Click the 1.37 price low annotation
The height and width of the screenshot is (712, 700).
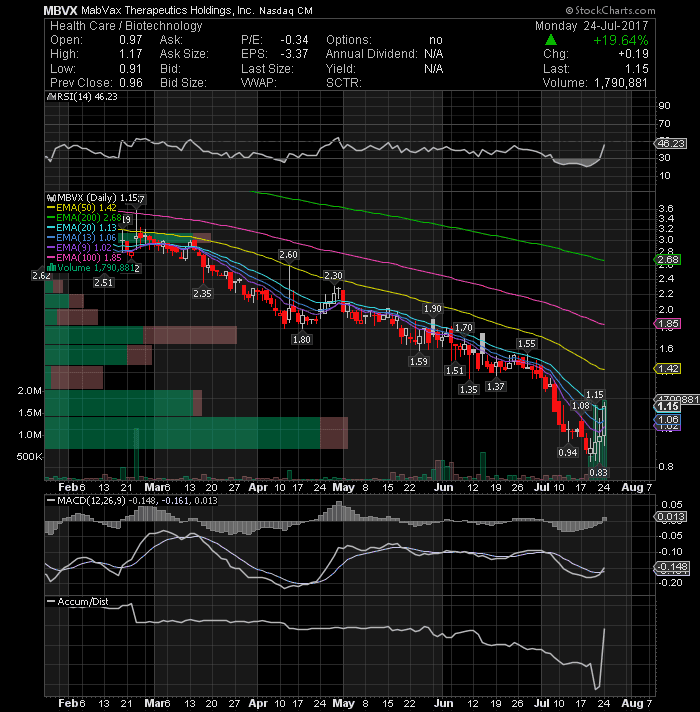495,386
